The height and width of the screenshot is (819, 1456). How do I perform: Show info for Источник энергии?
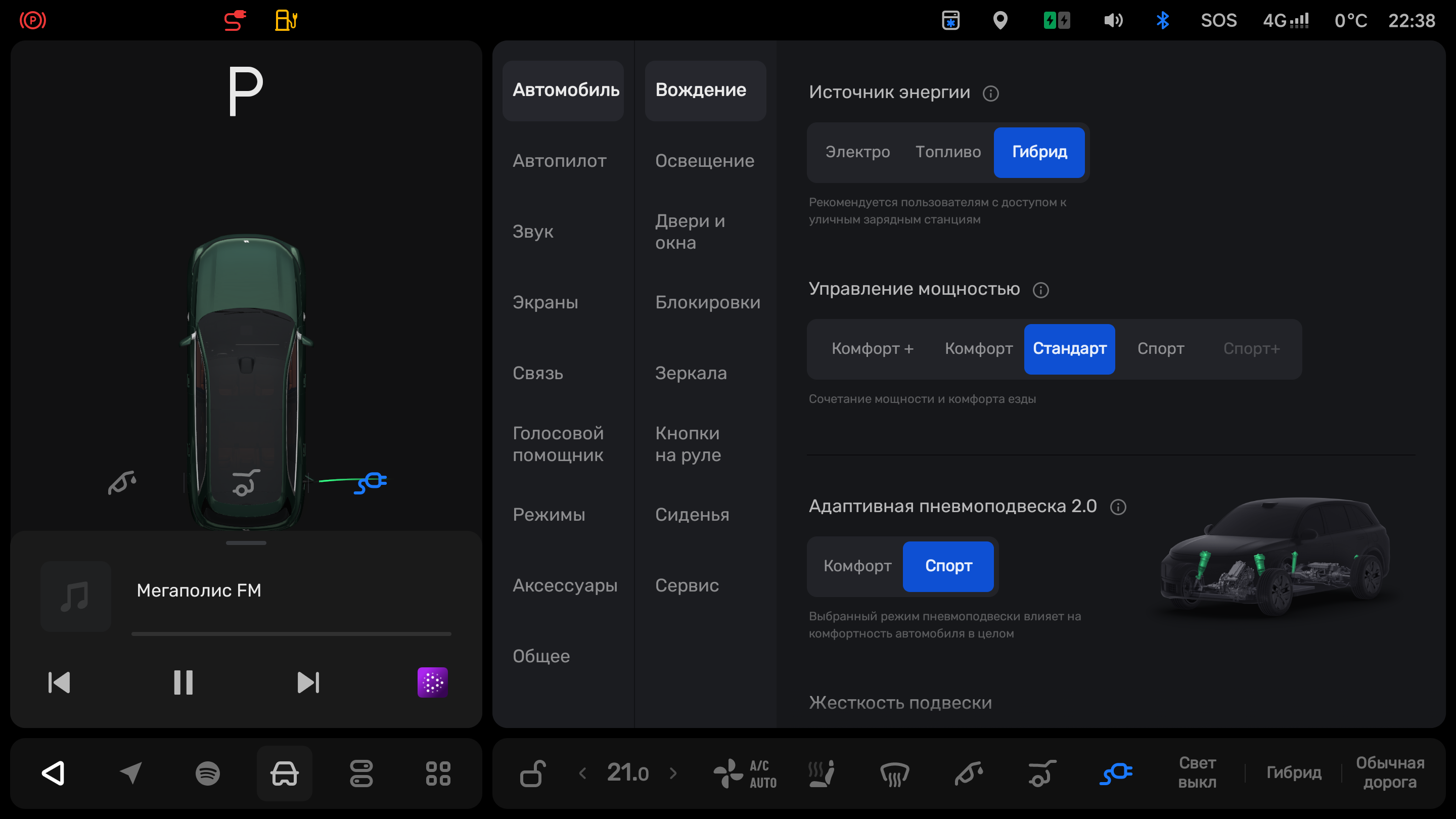pyautogui.click(x=991, y=93)
